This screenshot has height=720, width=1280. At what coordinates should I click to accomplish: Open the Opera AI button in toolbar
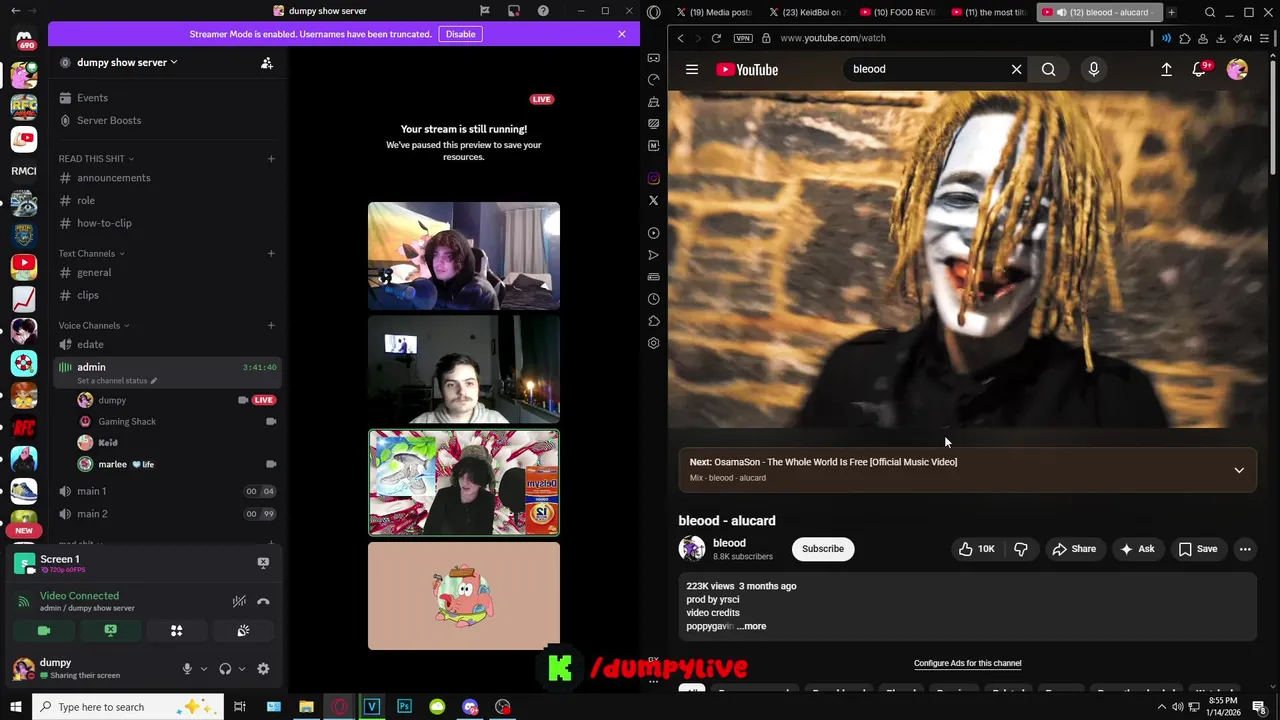point(1243,38)
